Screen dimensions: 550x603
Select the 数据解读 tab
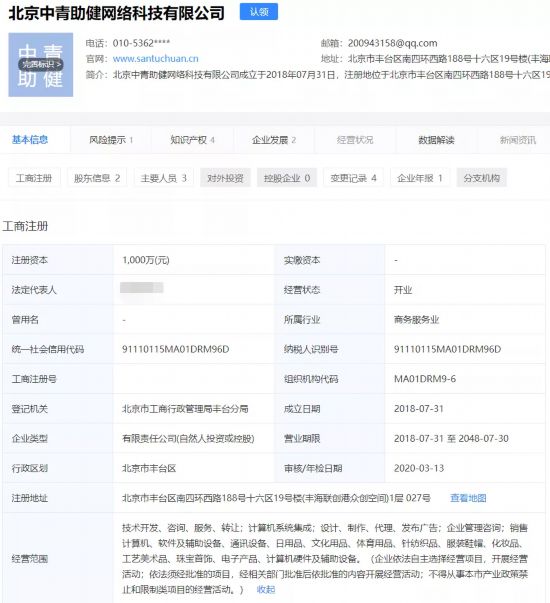coord(436,140)
